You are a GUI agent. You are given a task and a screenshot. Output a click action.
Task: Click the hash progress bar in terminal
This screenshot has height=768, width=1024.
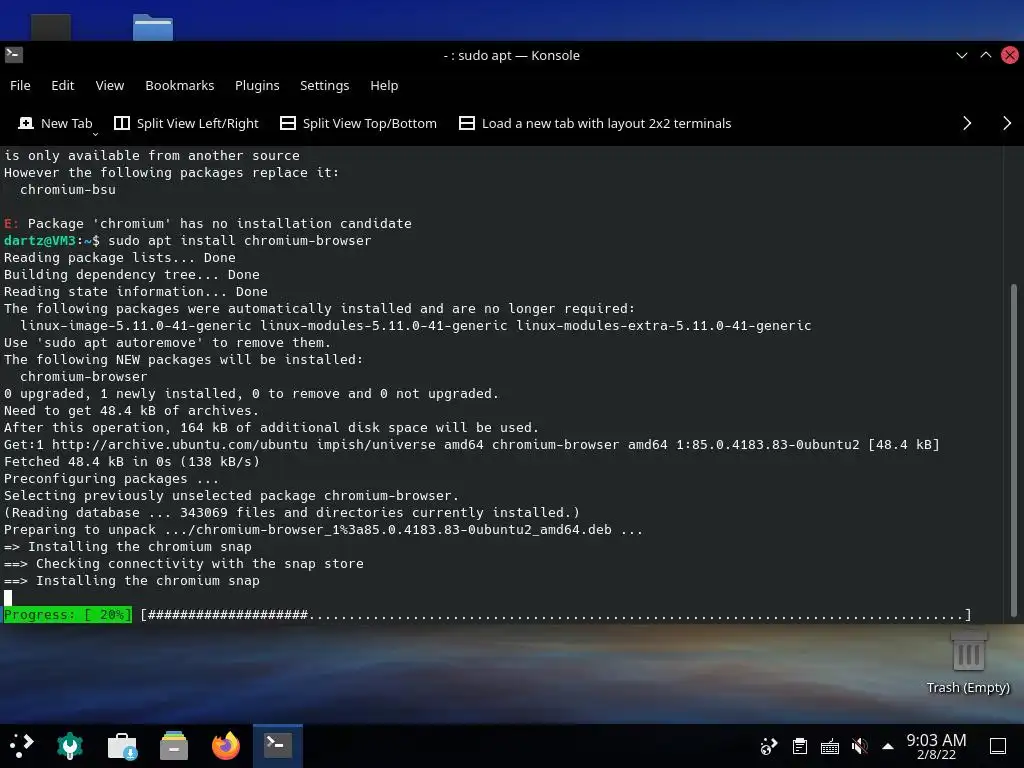(556, 615)
